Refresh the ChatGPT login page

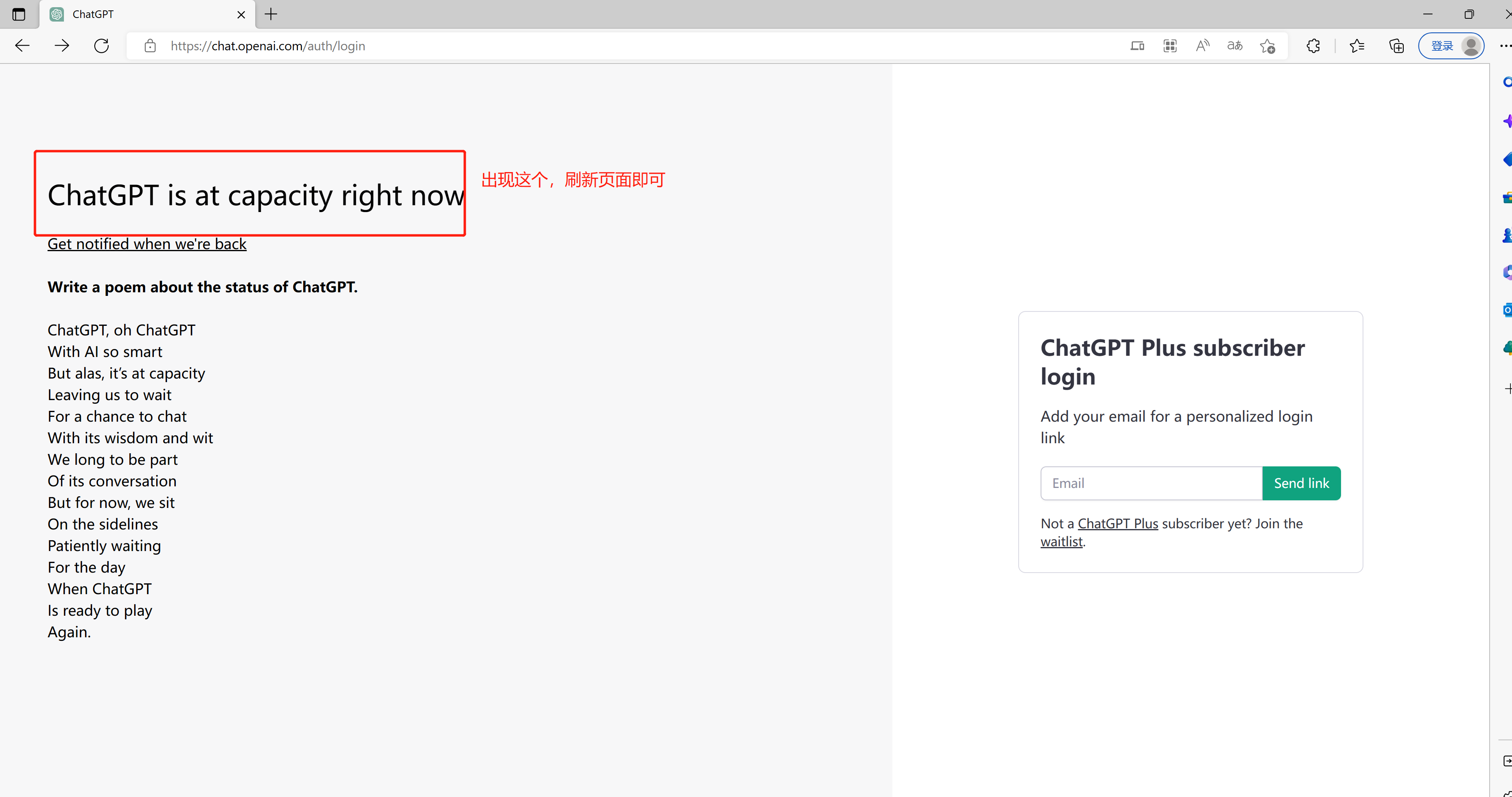[x=101, y=46]
